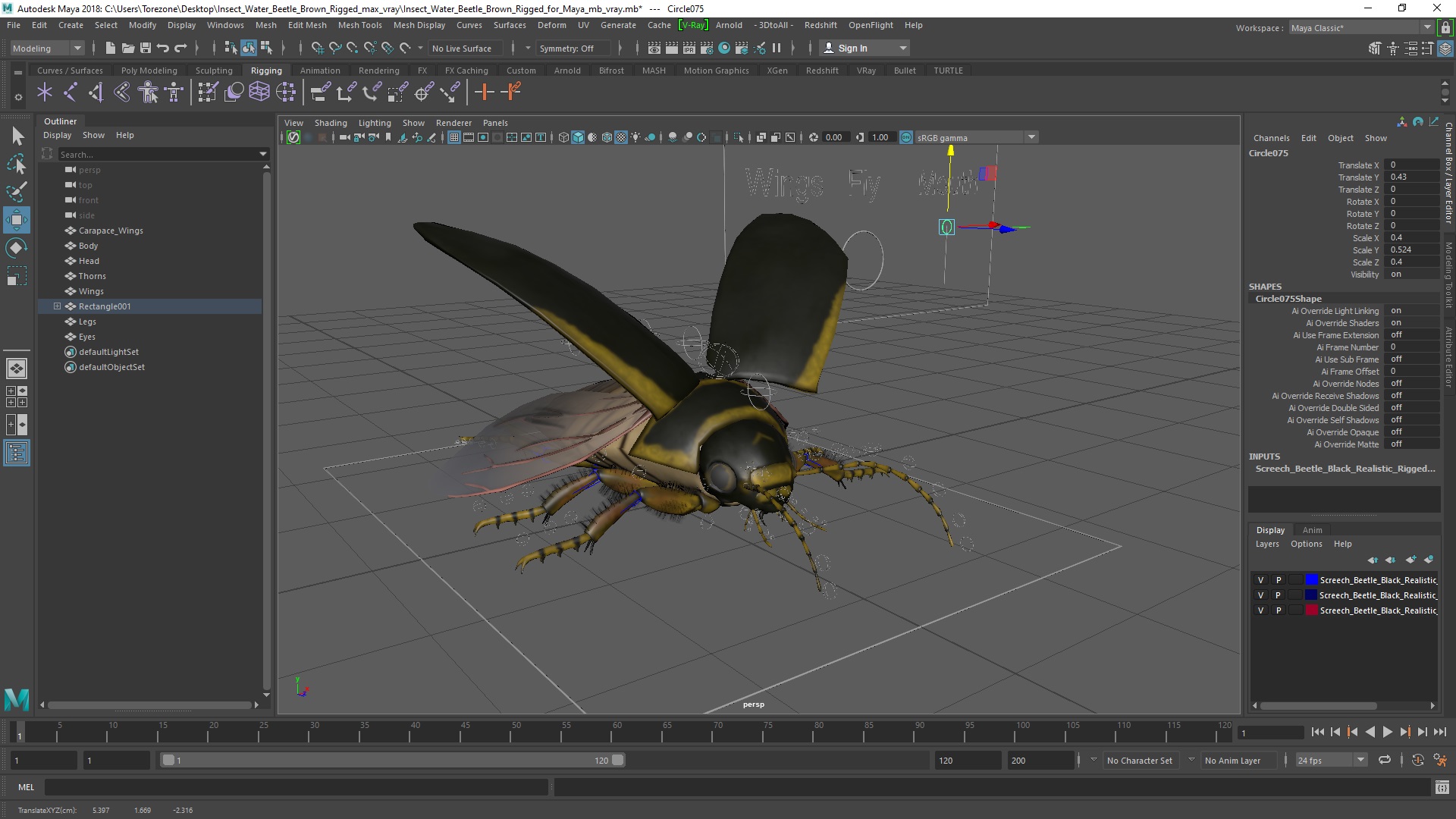Click the Single Perspective layout icon
Image resolution: width=1456 pixels, height=819 pixels.
click(17, 369)
